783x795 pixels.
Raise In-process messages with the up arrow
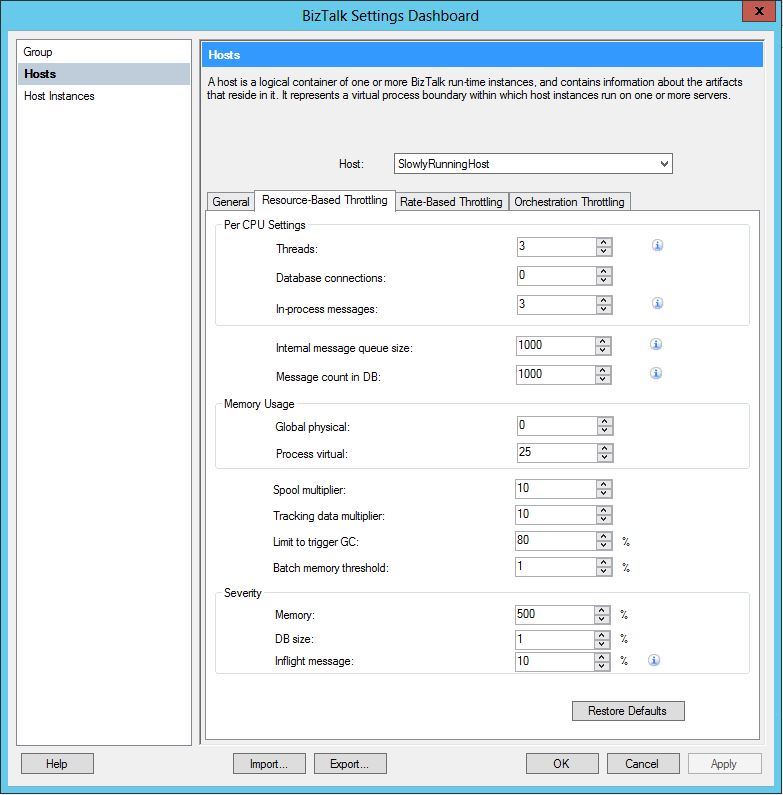coord(603,300)
